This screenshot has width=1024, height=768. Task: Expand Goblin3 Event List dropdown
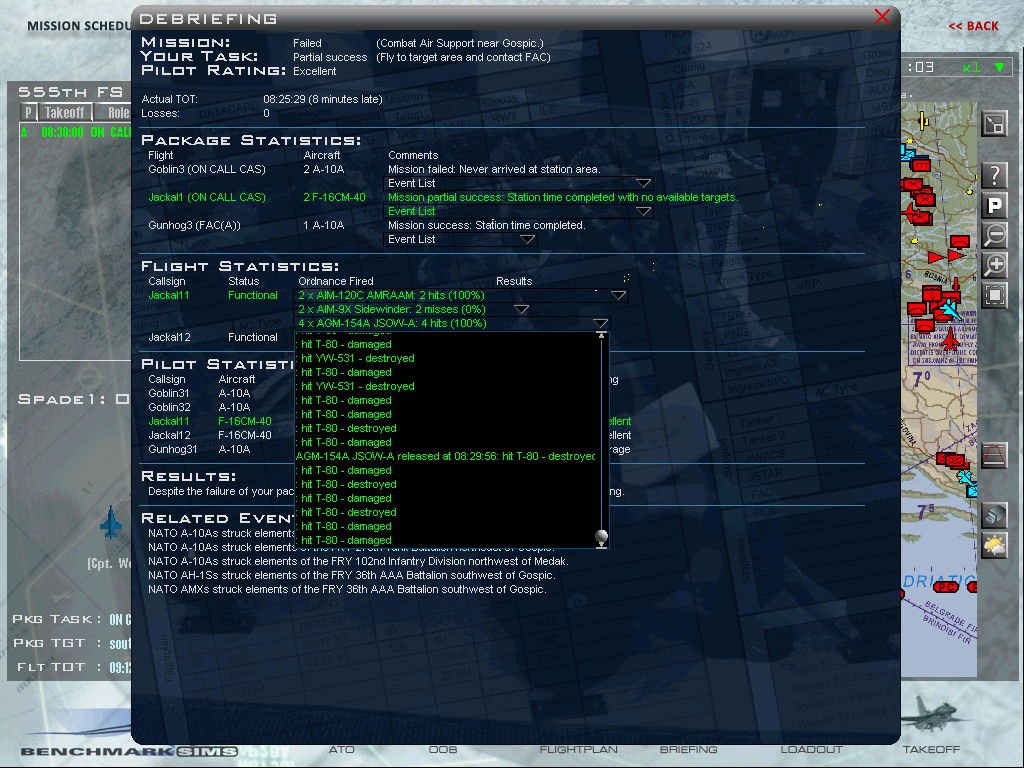(x=643, y=184)
